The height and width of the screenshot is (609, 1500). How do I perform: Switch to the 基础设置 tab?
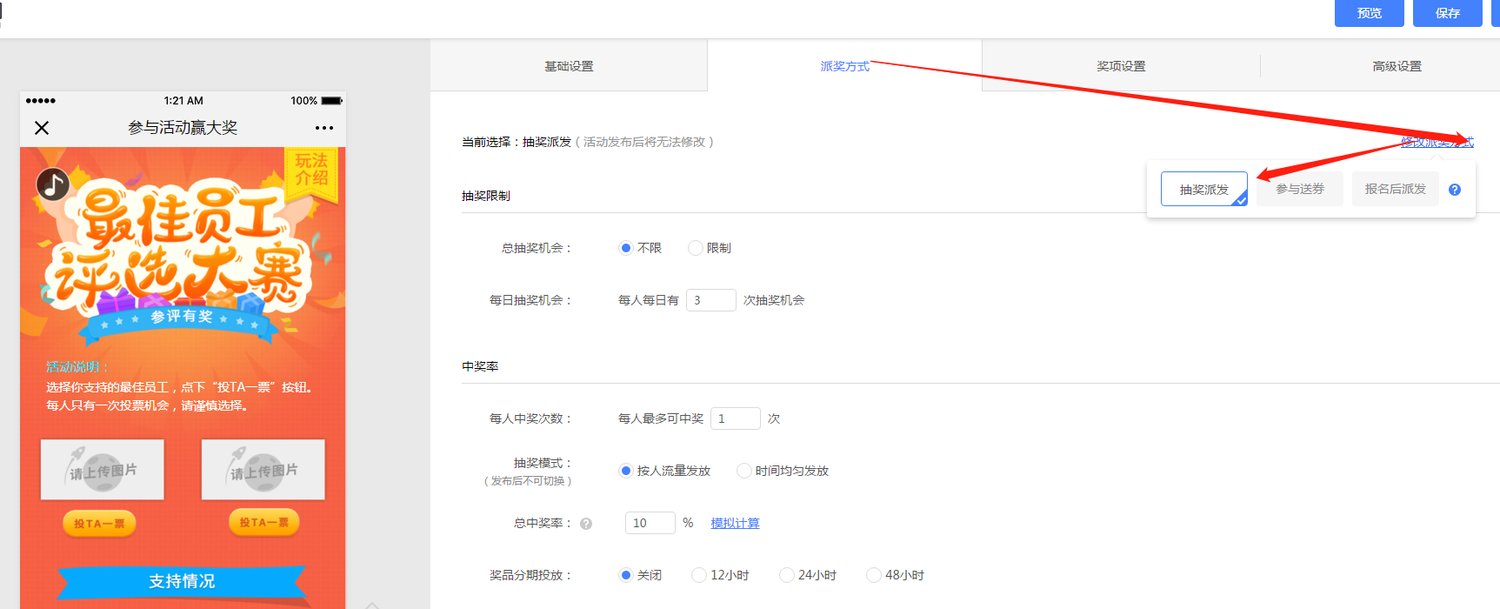coord(568,67)
